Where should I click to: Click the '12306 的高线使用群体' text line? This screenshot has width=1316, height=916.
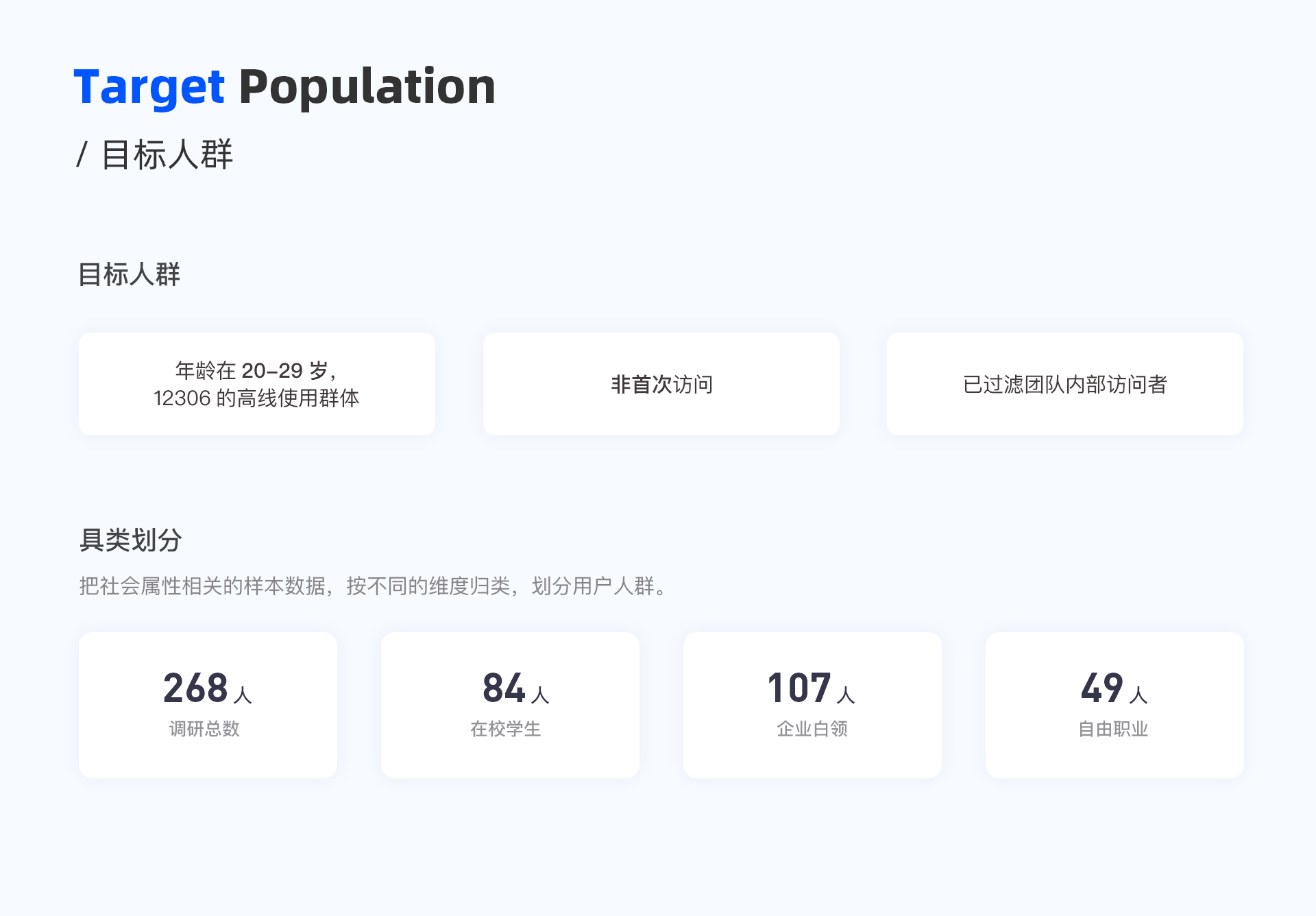pyautogui.click(x=256, y=398)
